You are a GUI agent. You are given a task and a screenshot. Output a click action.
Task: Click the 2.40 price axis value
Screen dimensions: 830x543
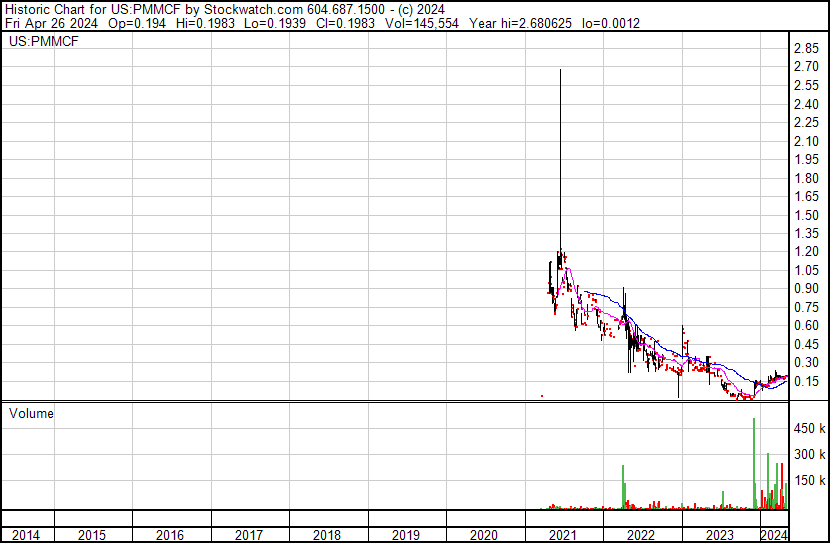806,104
